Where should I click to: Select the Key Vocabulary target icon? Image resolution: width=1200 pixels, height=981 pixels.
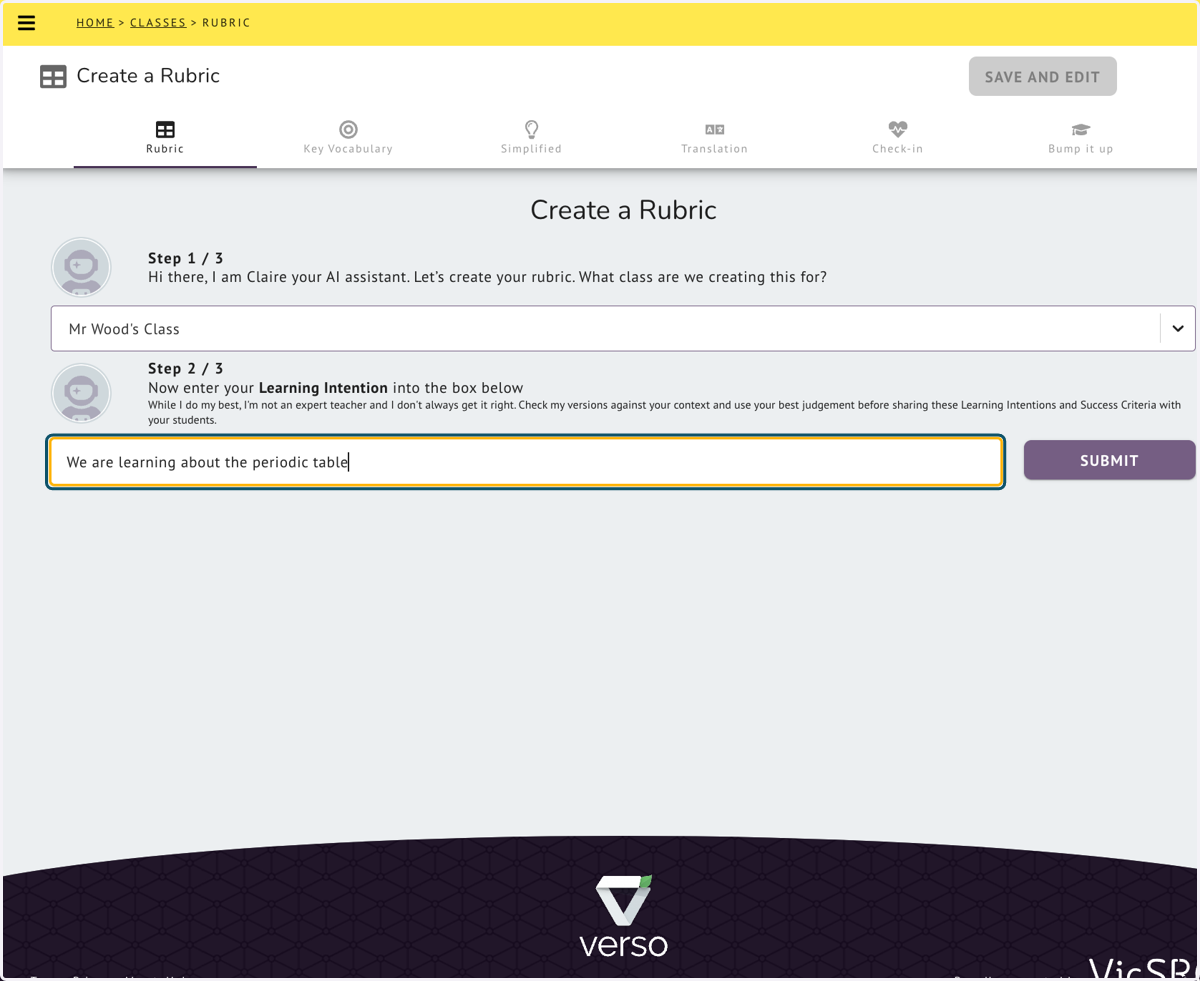pos(348,129)
